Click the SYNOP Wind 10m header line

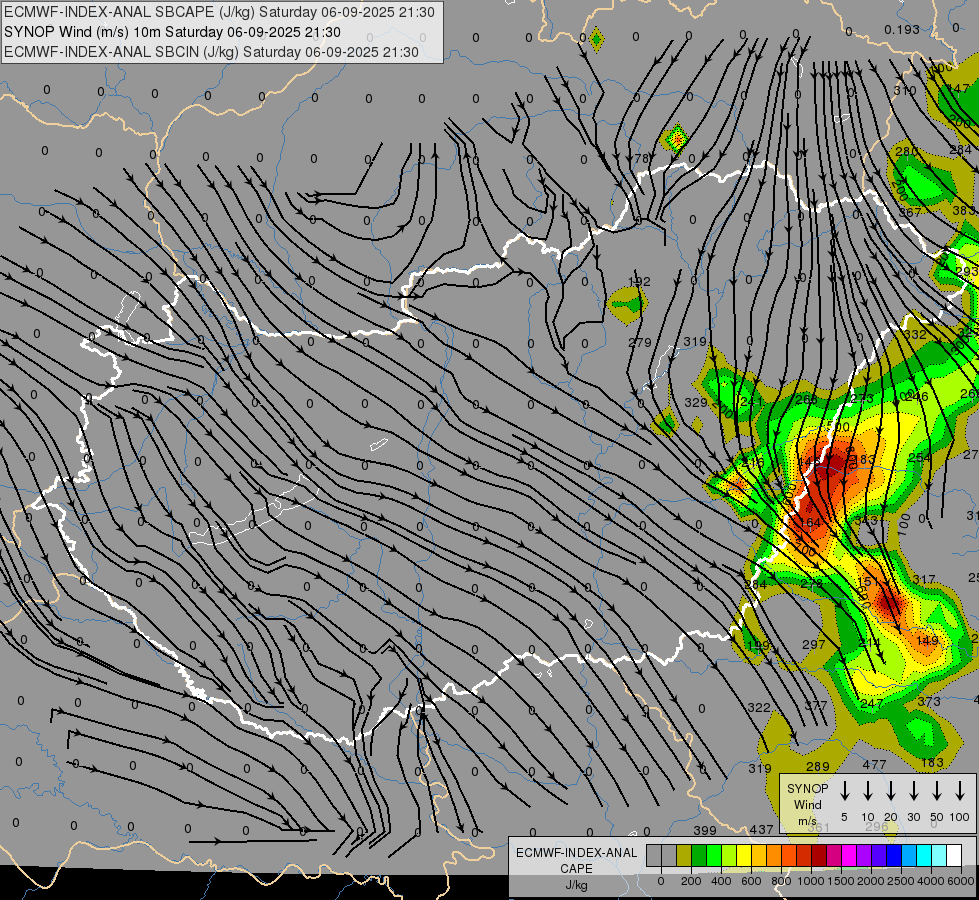172,32
